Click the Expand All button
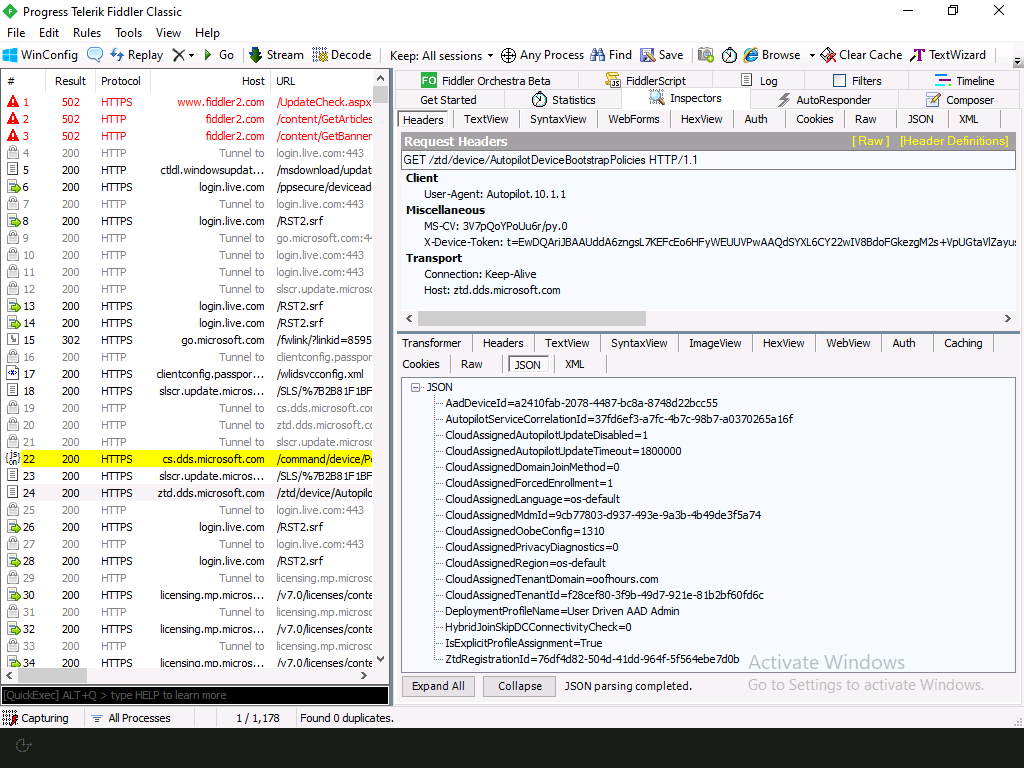 click(438, 686)
